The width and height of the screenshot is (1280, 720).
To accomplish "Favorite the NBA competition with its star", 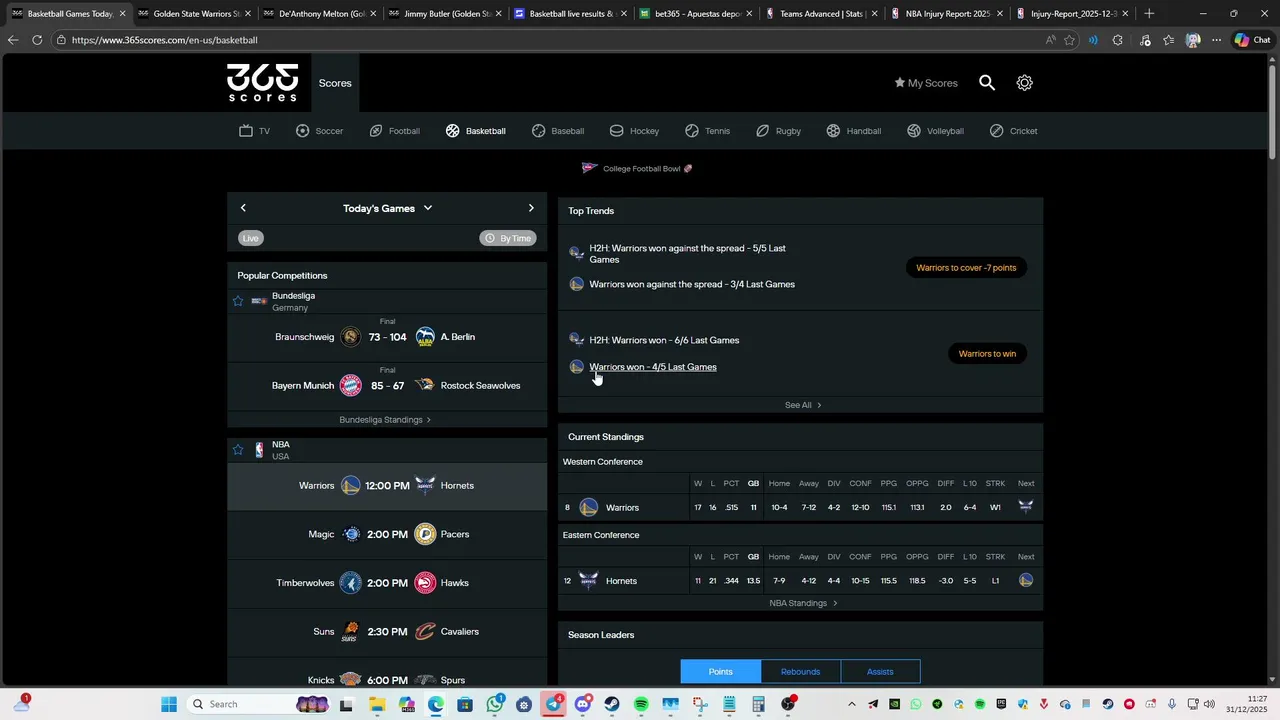I will click(238, 450).
